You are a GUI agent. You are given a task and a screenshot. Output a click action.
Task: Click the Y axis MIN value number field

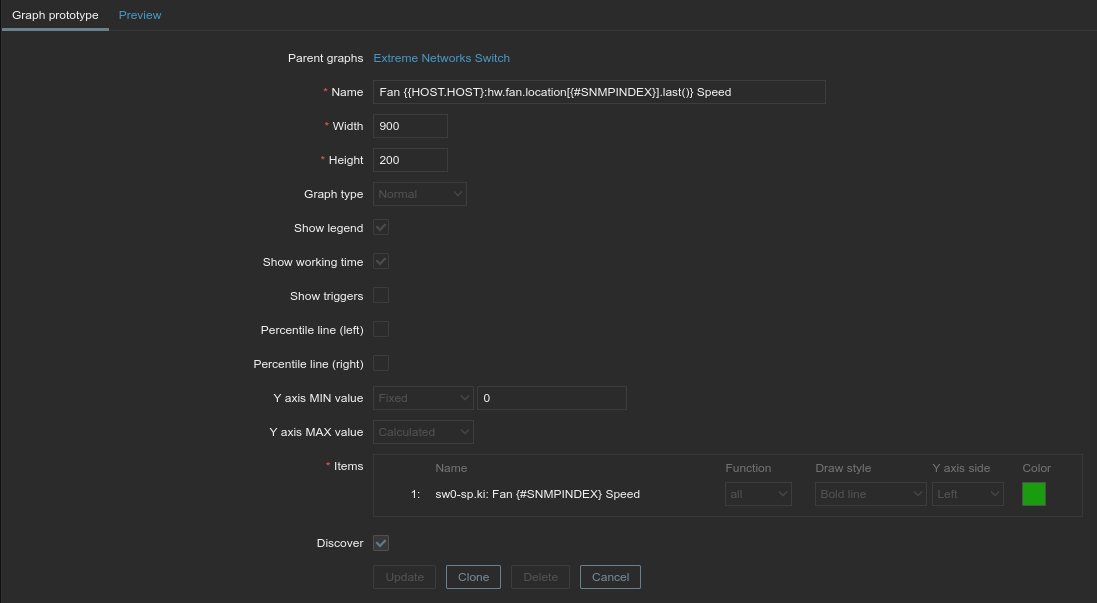pos(552,398)
